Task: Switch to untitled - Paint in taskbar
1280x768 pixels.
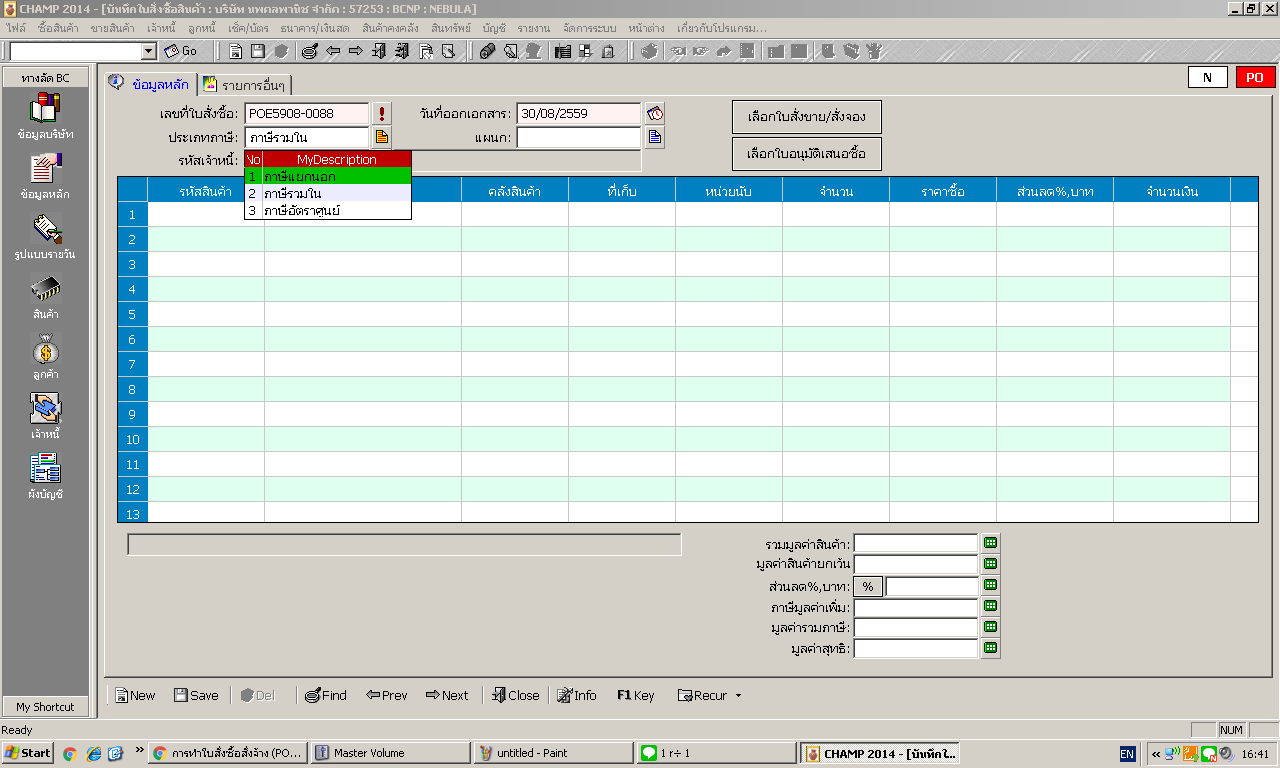Action: (553, 753)
